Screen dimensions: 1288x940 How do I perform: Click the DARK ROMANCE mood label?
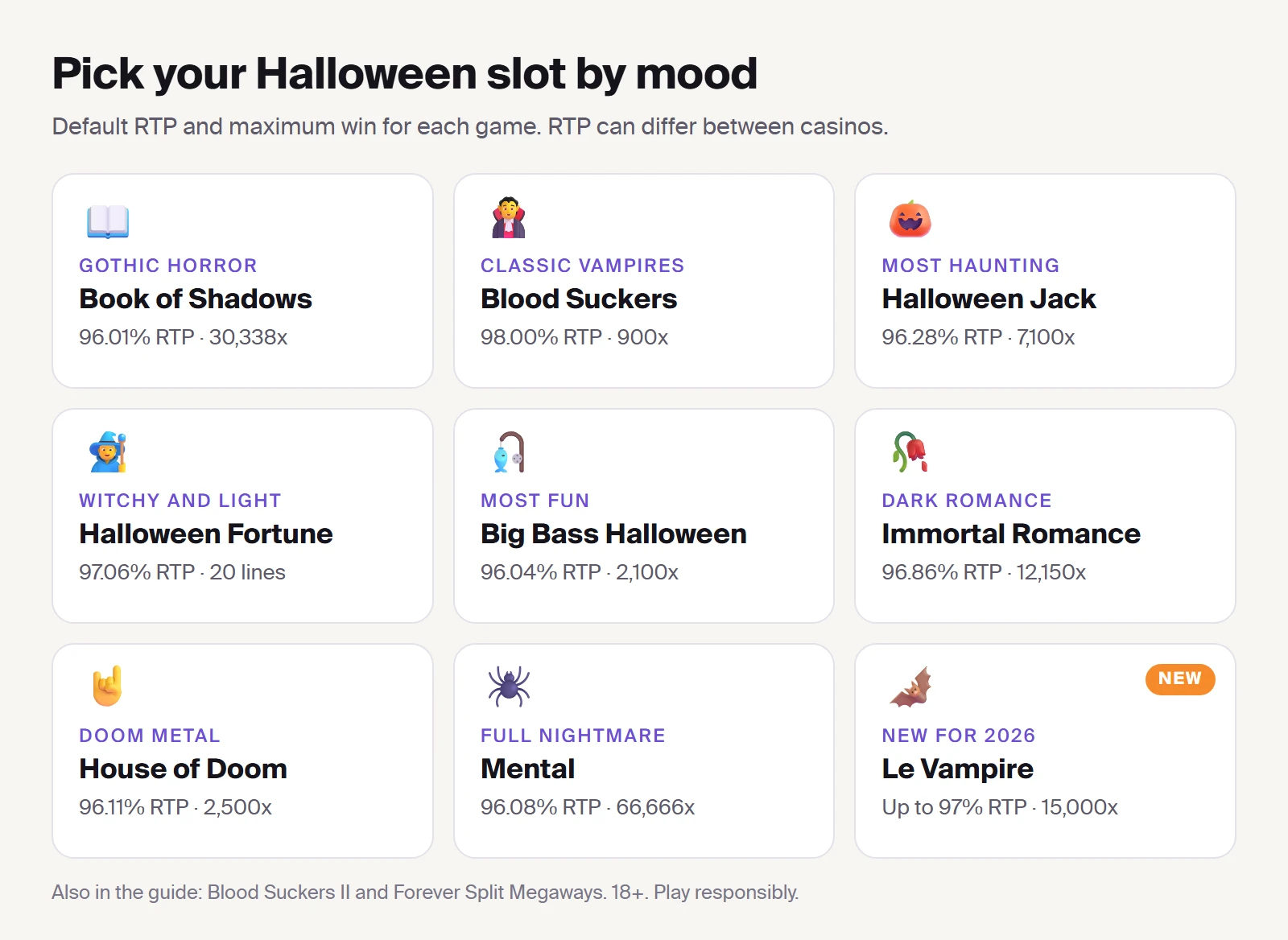(x=967, y=501)
